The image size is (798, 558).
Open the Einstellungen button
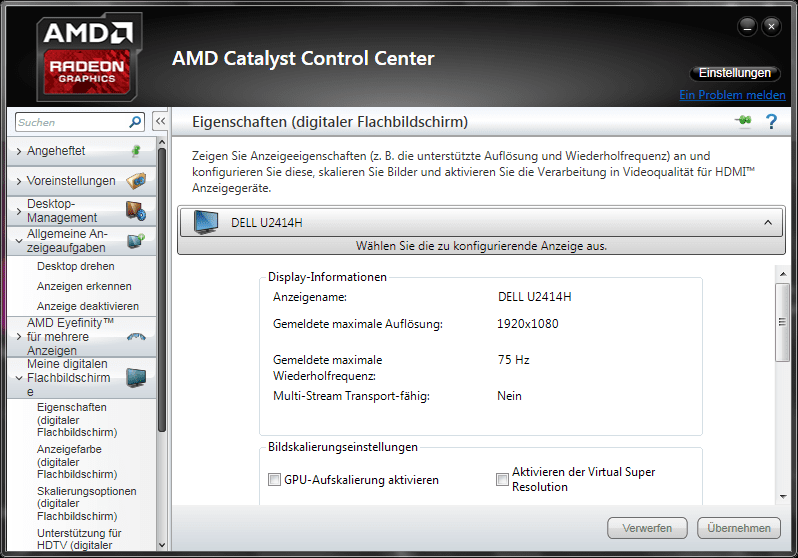pyautogui.click(x=734, y=73)
